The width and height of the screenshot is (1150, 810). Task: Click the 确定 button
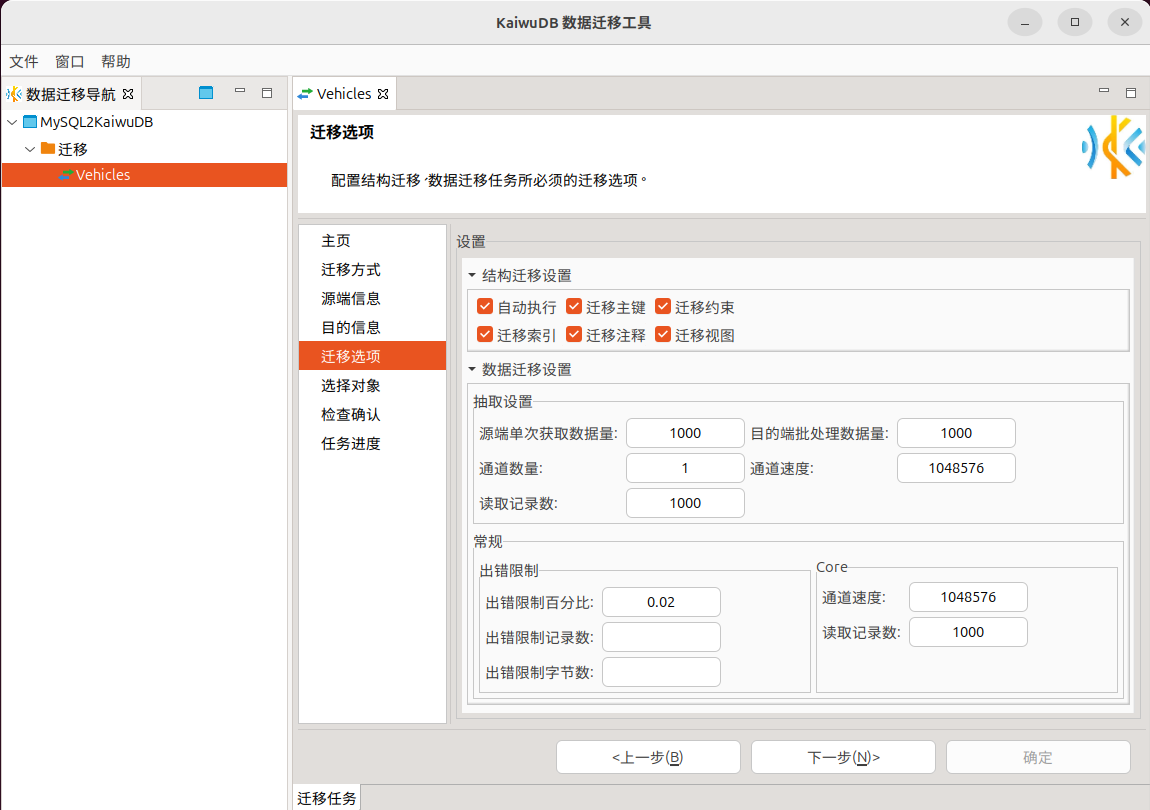pyautogui.click(x=1038, y=757)
